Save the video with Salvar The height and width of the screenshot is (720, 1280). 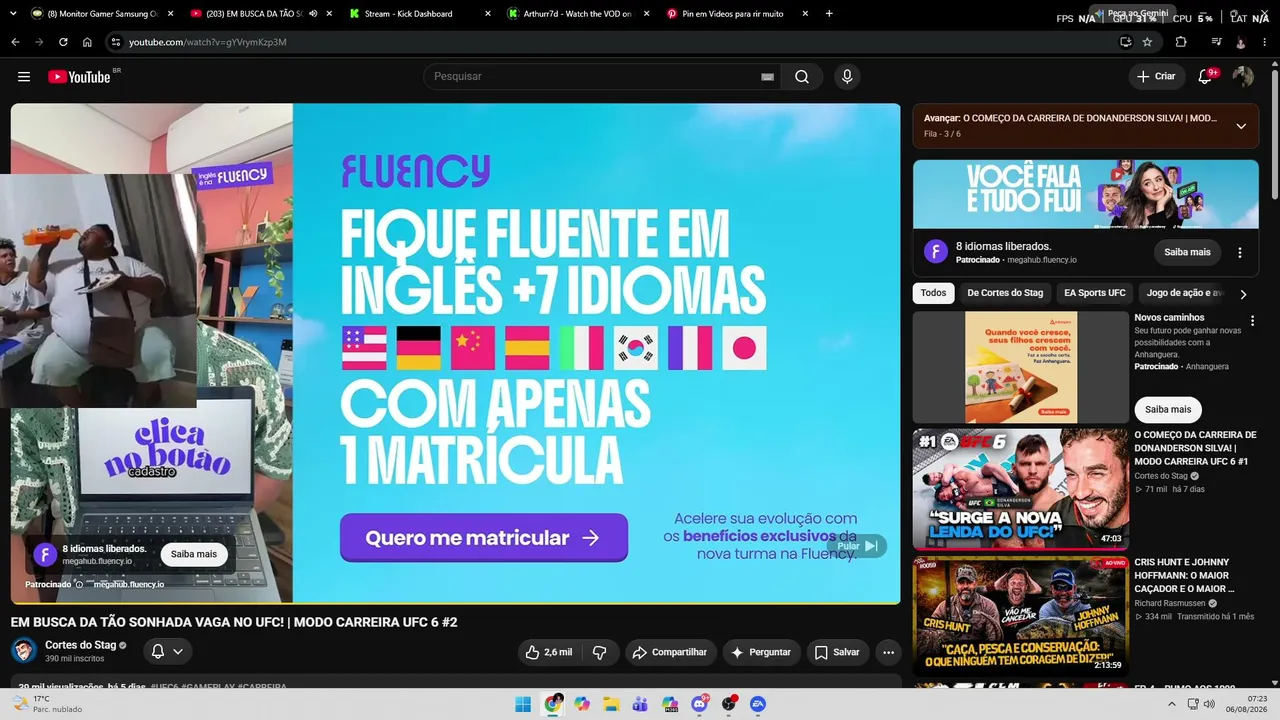coord(837,652)
